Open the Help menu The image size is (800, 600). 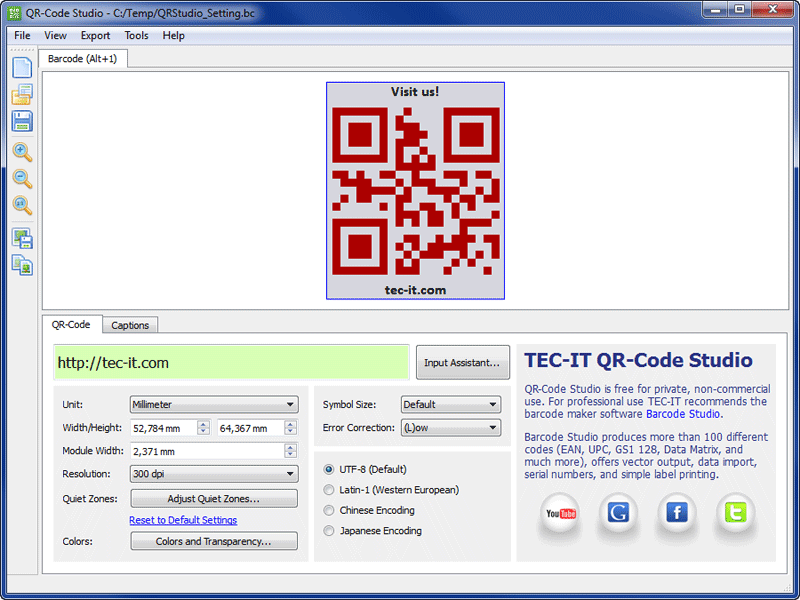[x=173, y=36]
